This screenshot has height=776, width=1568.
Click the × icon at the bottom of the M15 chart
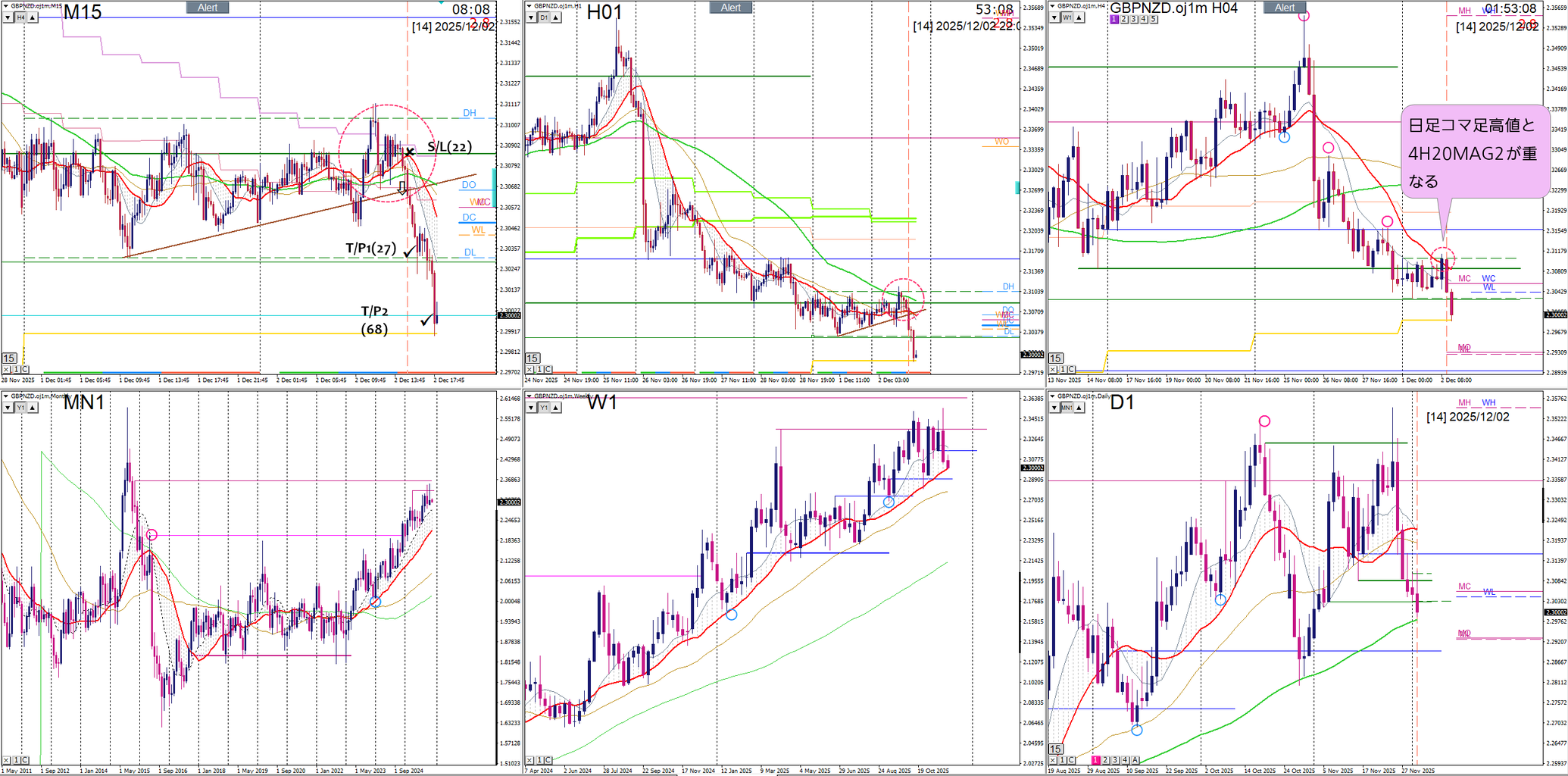[x=7, y=369]
